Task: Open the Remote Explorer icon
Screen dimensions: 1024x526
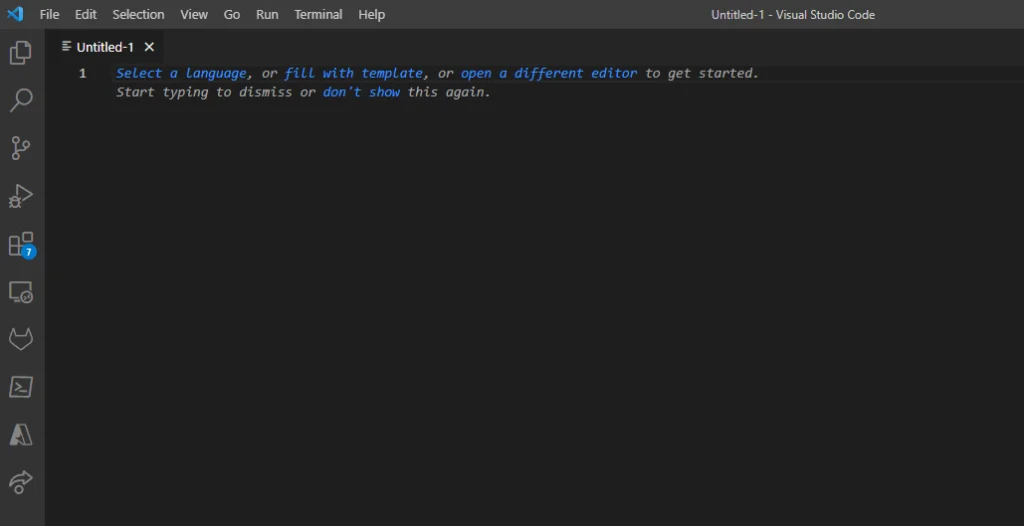Action: click(21, 292)
